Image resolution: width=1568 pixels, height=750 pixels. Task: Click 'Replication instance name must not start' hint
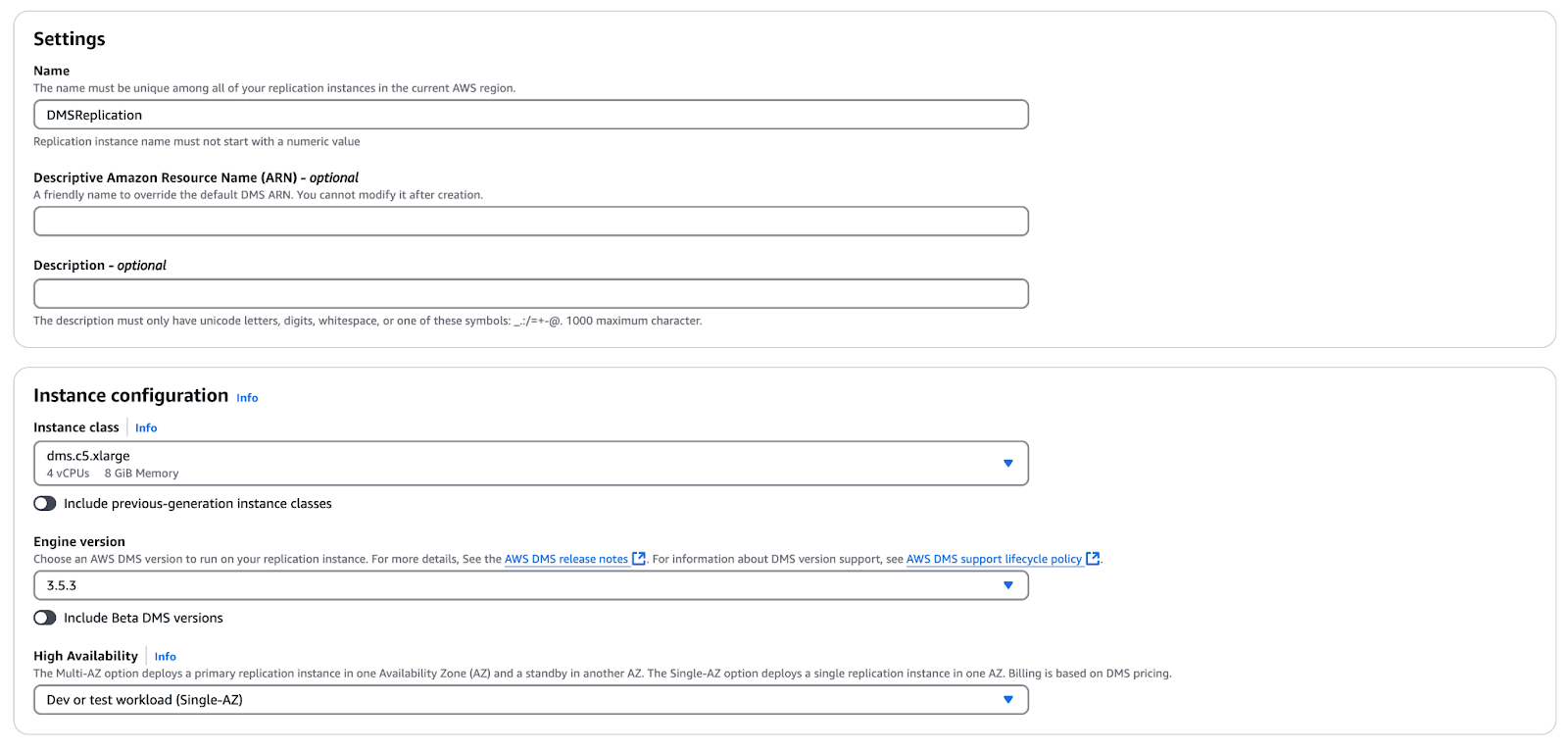pyautogui.click(x=197, y=142)
